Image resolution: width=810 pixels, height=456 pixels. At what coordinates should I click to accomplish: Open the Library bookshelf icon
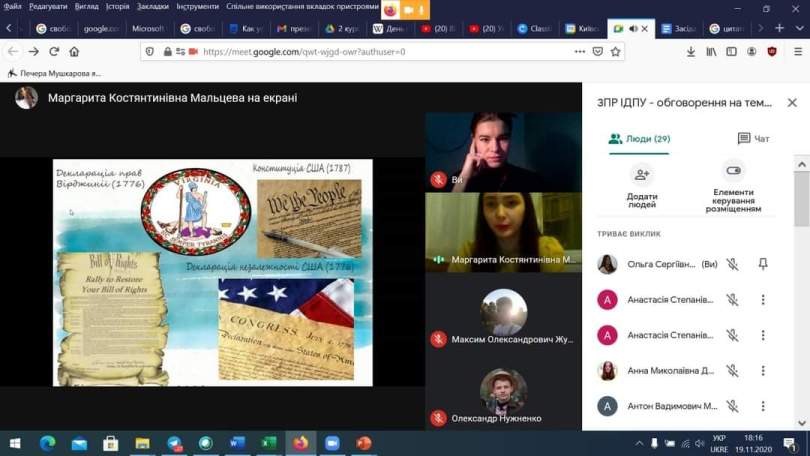point(711,52)
